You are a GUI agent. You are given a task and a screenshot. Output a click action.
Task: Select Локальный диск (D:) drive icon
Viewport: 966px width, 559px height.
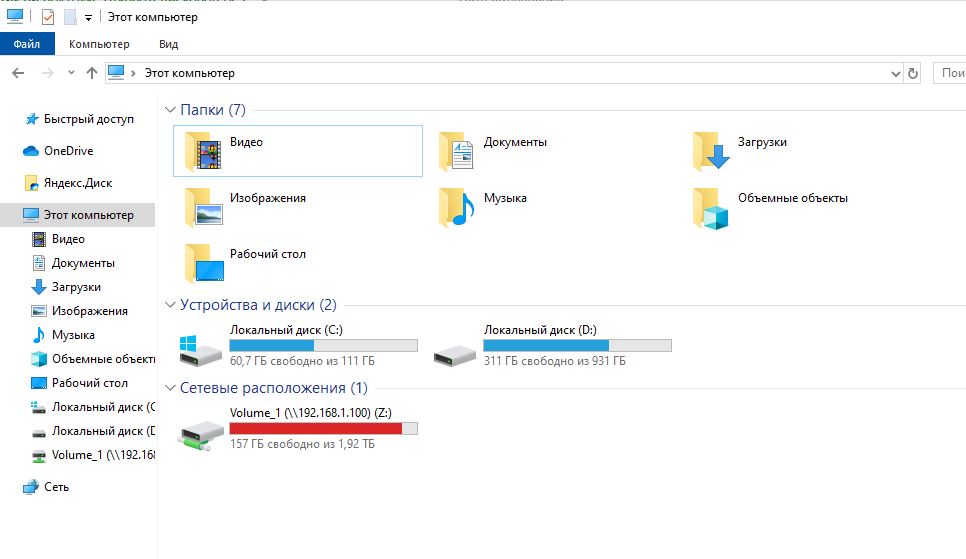(455, 350)
